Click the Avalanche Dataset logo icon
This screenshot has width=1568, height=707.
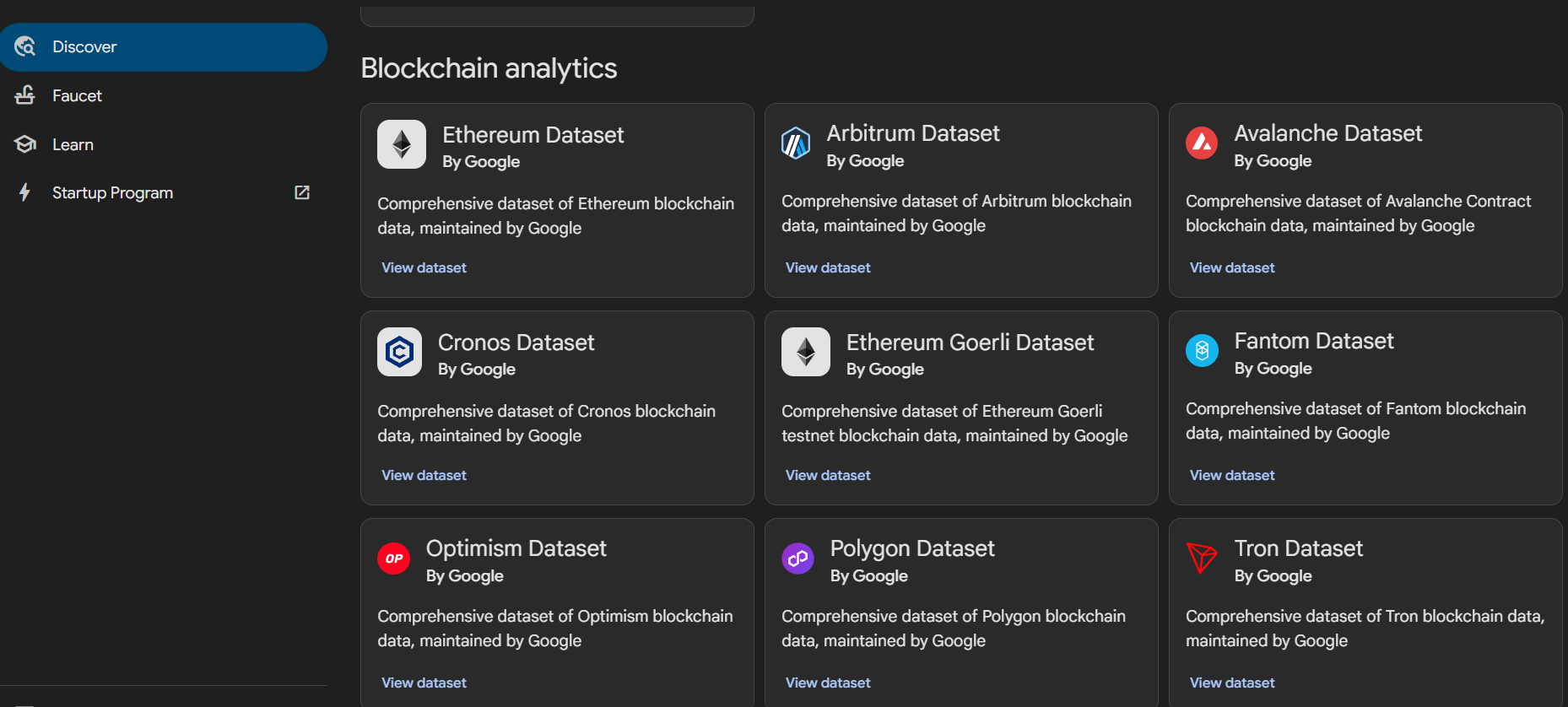(x=1202, y=143)
